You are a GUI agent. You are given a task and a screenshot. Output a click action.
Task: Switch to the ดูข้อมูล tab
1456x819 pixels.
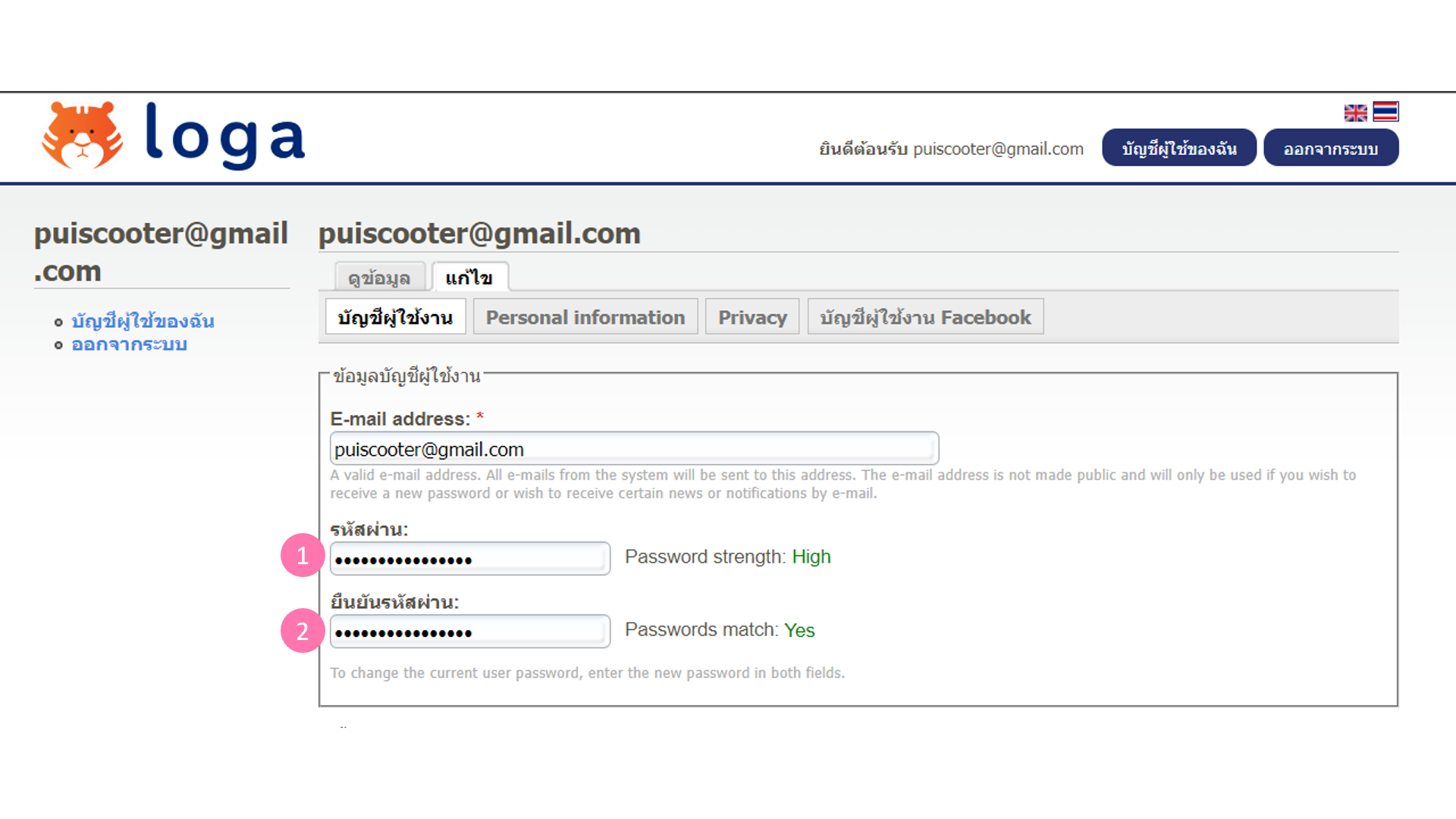pos(379,278)
